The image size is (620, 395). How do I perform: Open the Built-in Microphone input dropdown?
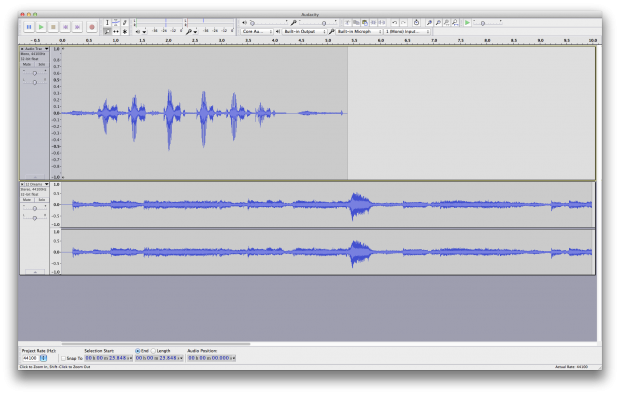click(x=359, y=31)
